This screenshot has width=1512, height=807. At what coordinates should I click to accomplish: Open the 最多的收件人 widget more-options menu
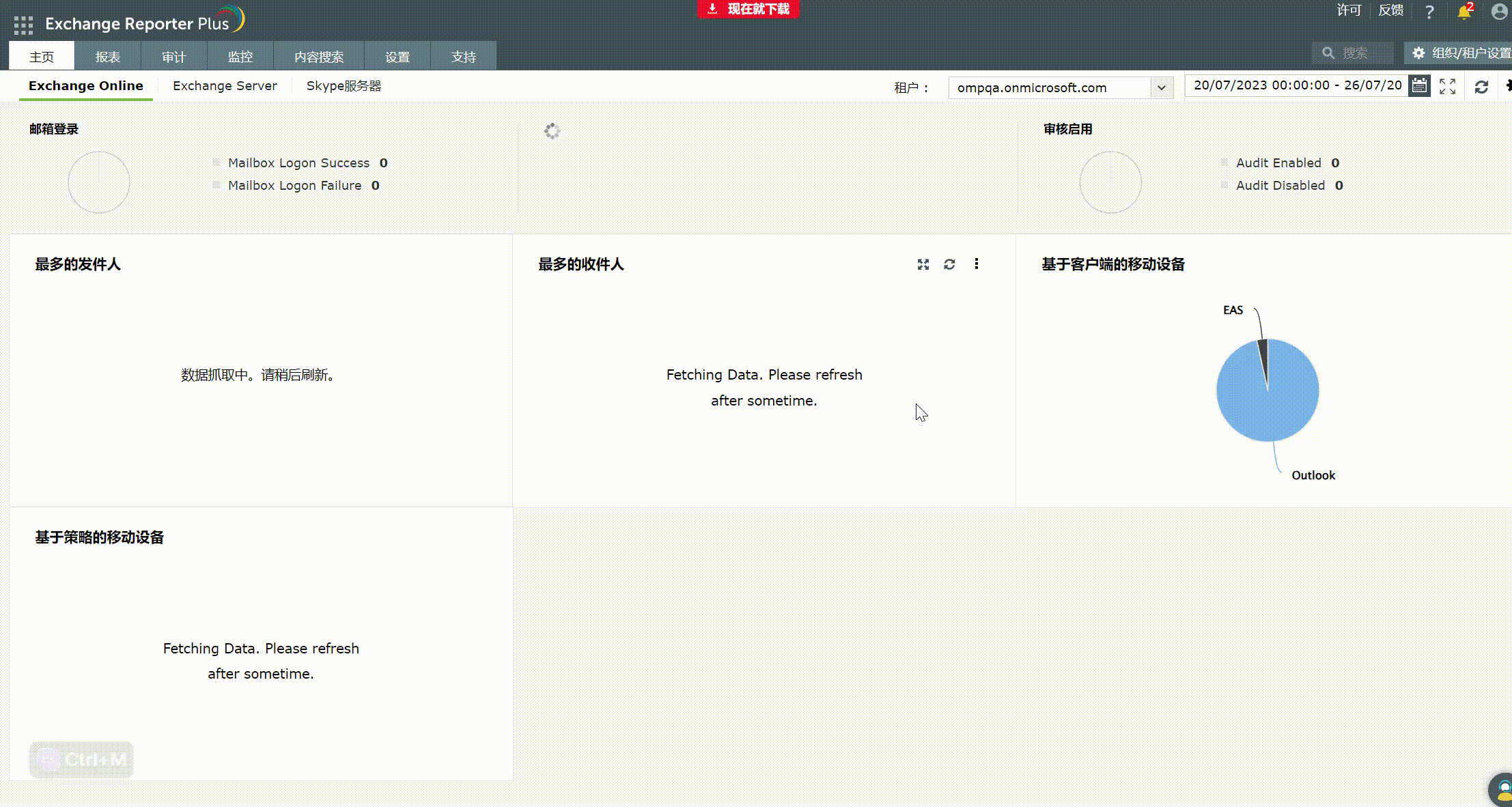(977, 264)
